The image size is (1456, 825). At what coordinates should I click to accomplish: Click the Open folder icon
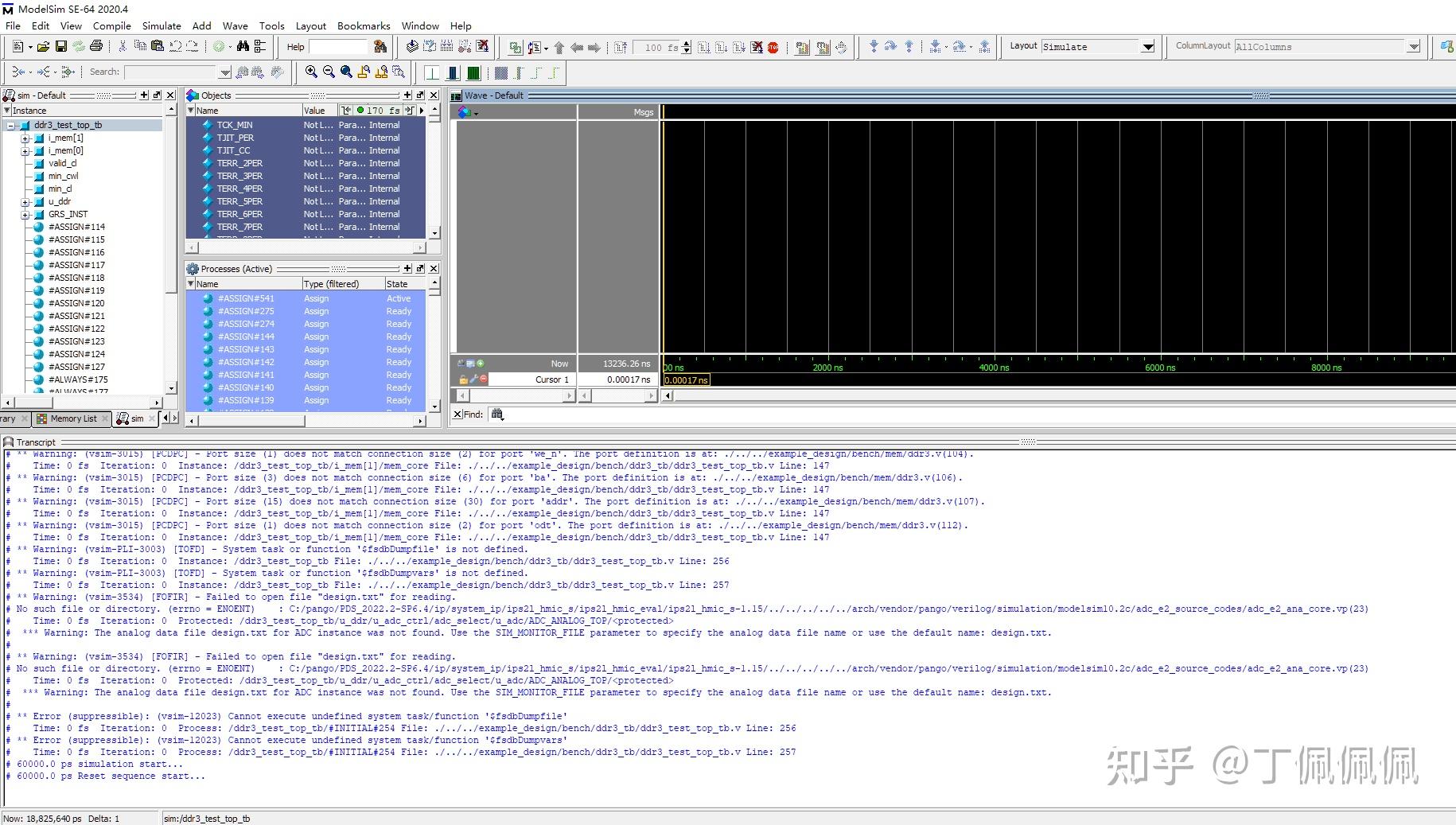tap(43, 47)
